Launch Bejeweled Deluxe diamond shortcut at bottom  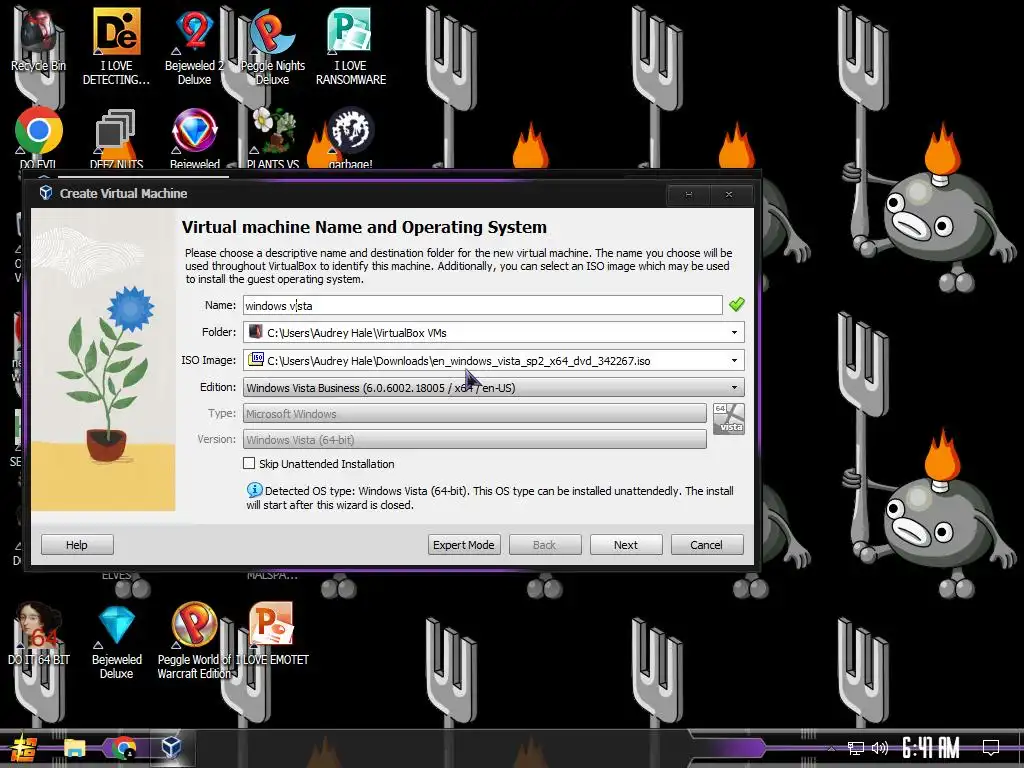tap(116, 641)
